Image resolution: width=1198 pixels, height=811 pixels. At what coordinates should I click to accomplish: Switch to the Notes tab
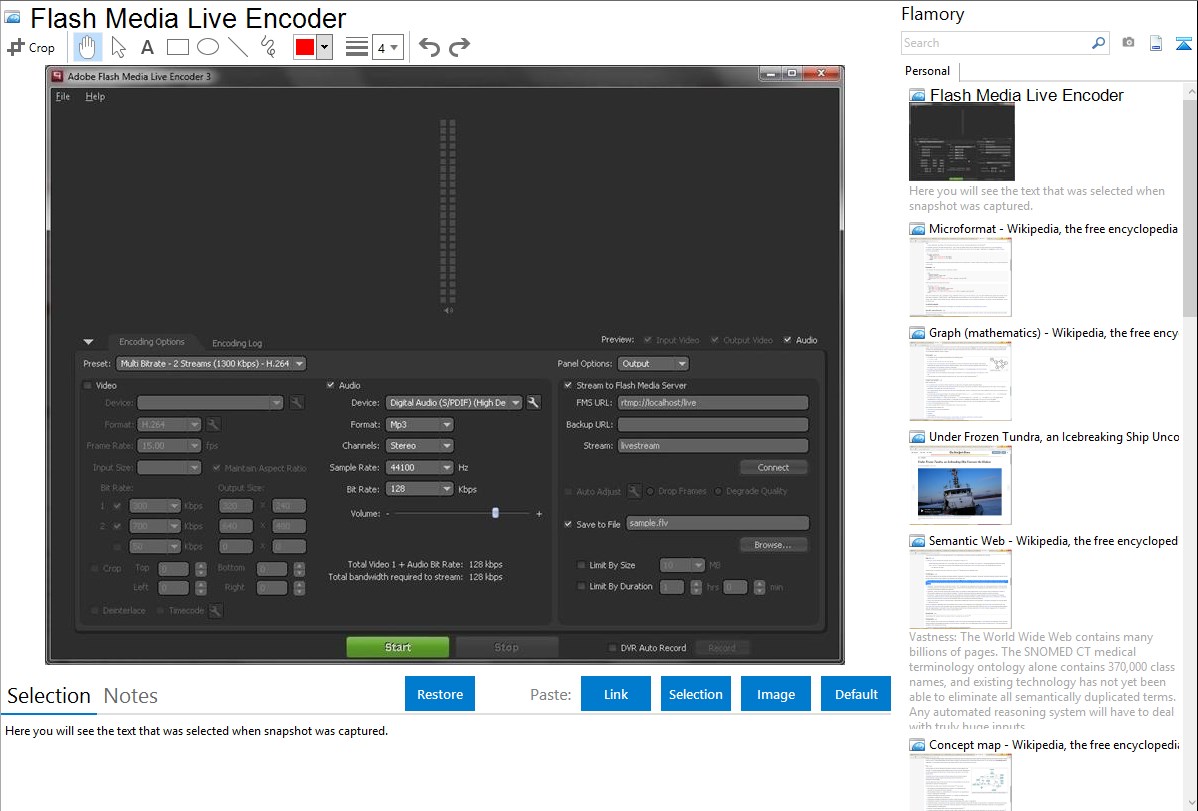(x=131, y=696)
